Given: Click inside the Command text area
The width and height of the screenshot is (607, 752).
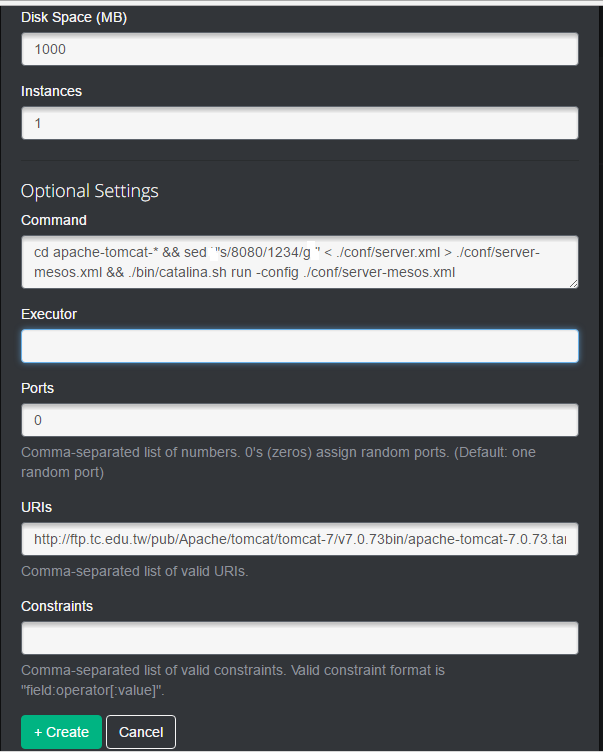Looking at the screenshot, I should point(299,262).
